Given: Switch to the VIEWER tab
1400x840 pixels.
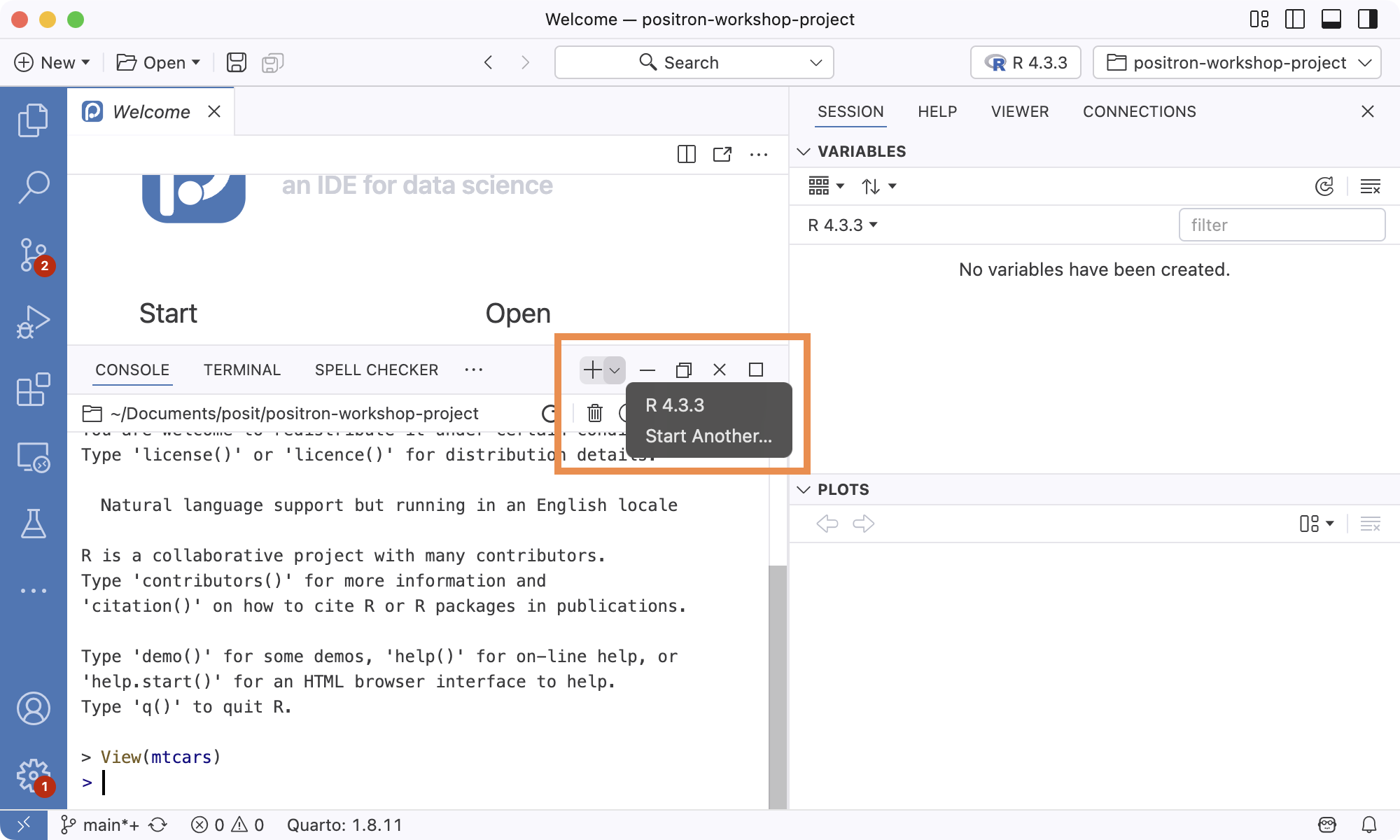Looking at the screenshot, I should pos(1020,111).
